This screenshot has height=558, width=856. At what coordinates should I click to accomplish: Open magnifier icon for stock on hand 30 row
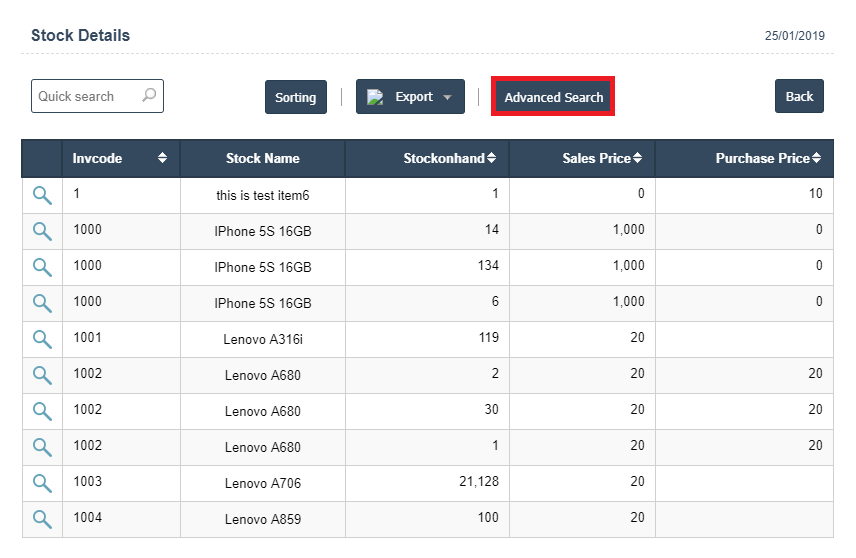pos(42,411)
